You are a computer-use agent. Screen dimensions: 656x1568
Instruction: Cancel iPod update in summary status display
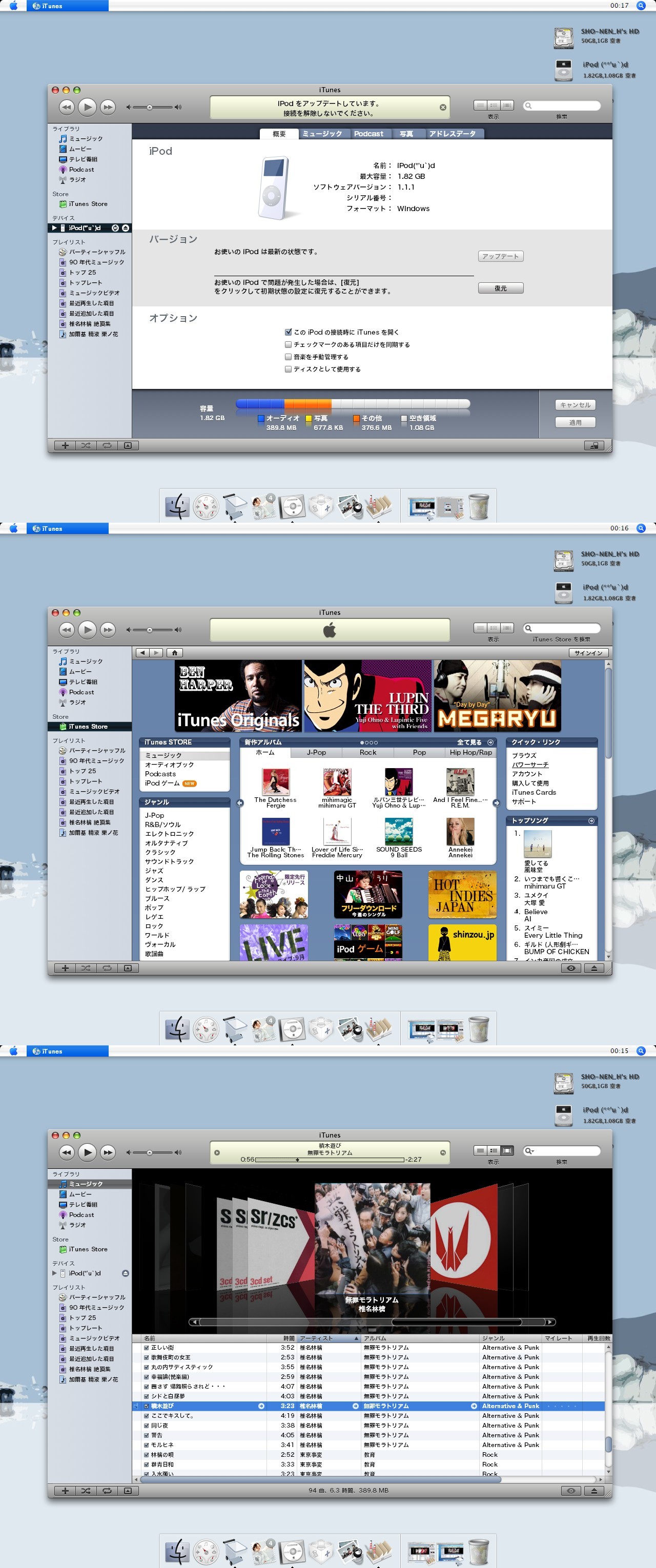coord(443,107)
